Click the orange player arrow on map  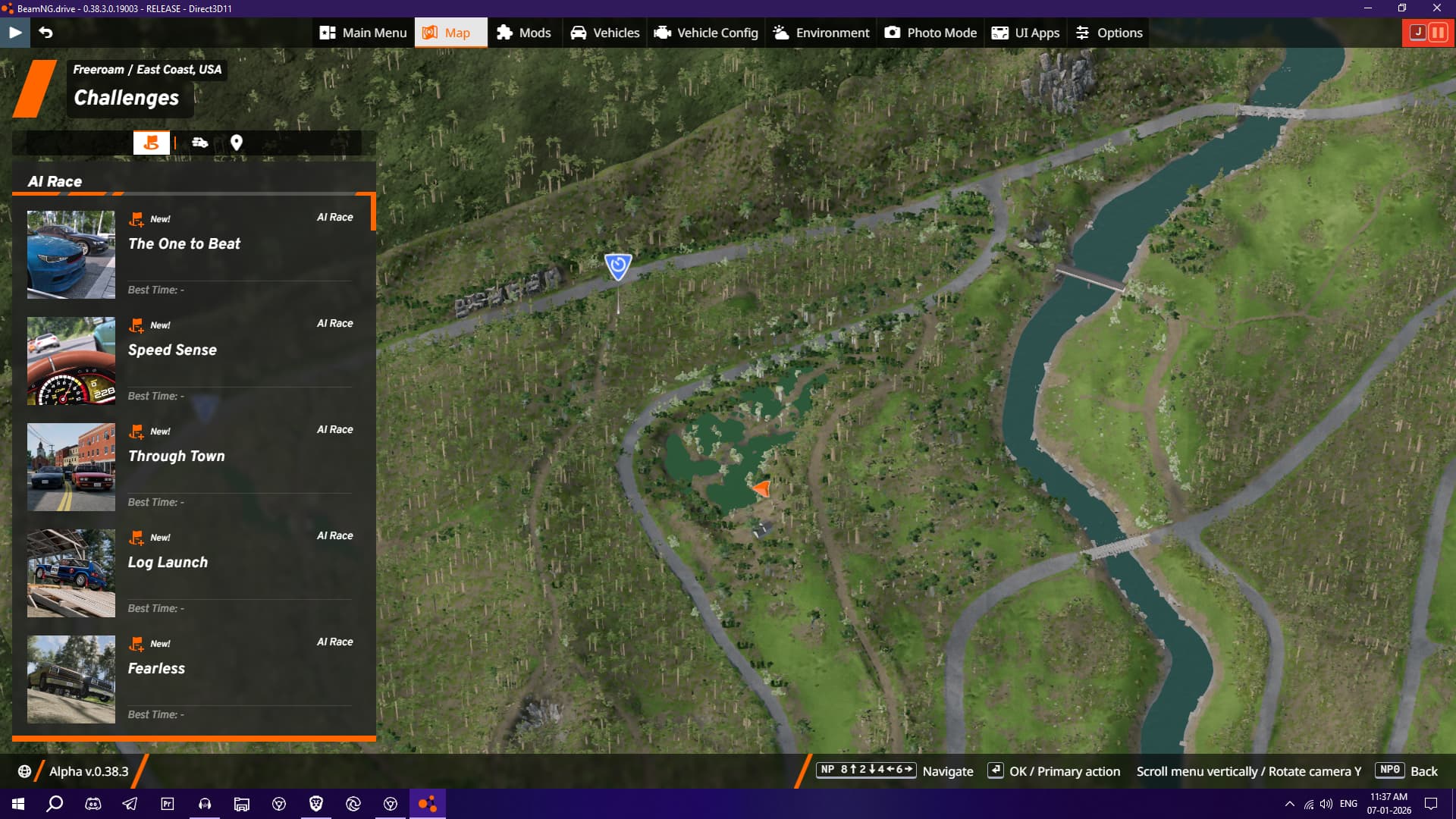761,488
